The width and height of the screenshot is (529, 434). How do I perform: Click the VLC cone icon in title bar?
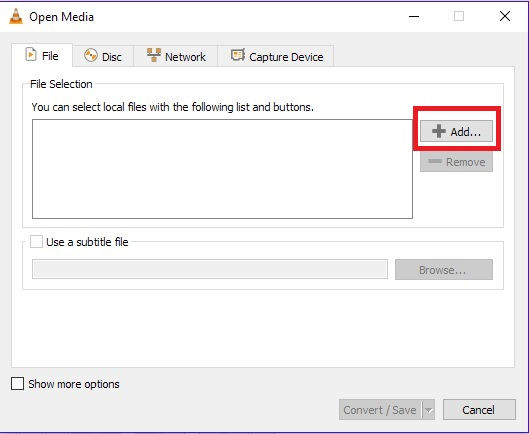pyautogui.click(x=16, y=16)
